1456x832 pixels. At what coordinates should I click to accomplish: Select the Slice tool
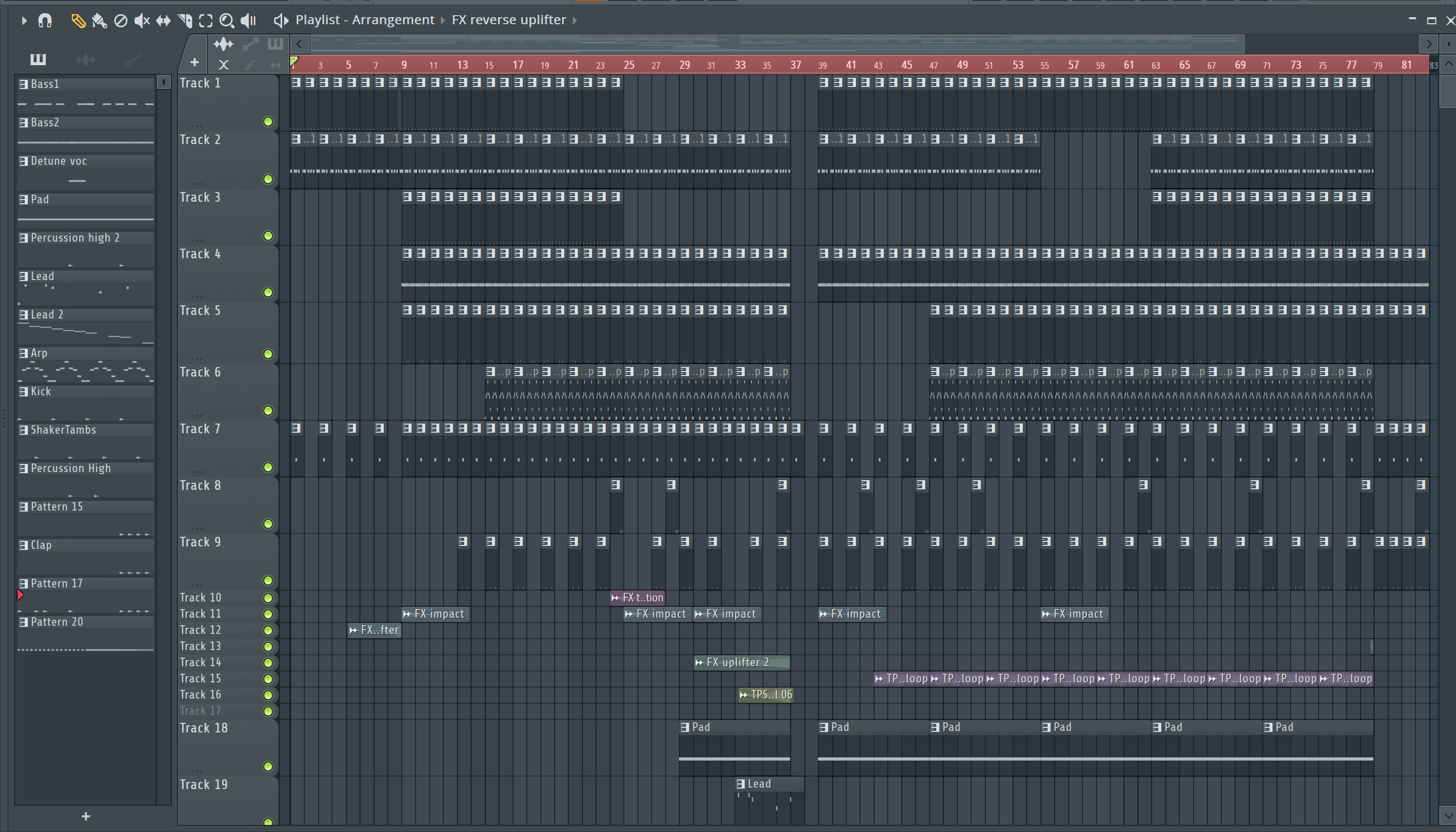pos(185,21)
